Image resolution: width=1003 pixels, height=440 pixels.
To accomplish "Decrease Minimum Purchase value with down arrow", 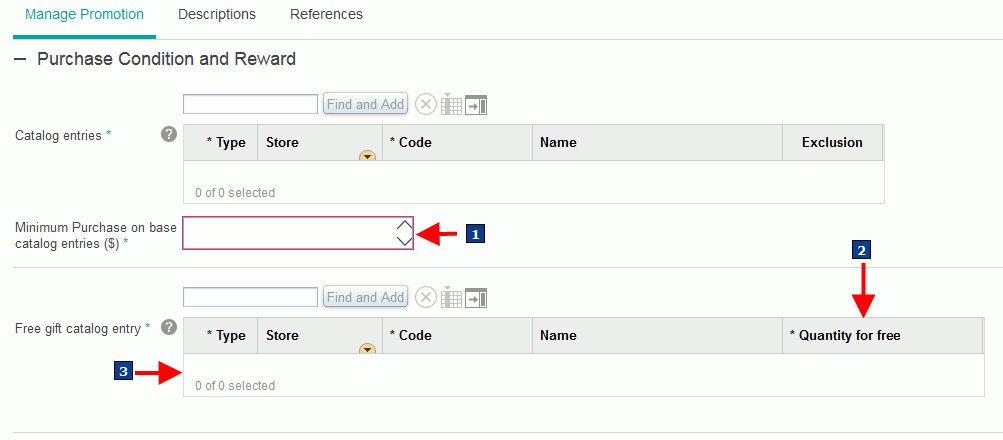I will click(x=403, y=241).
